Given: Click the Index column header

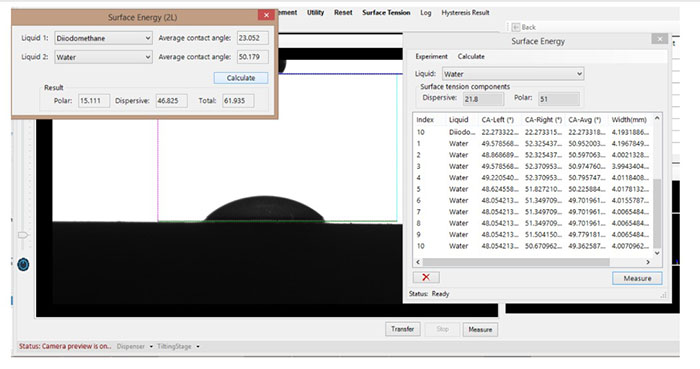Looking at the screenshot, I should 425,120.
